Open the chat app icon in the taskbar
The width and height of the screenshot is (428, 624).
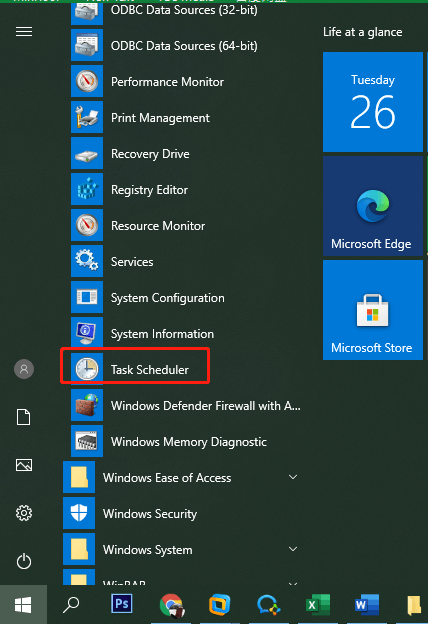pyautogui.click(x=269, y=605)
